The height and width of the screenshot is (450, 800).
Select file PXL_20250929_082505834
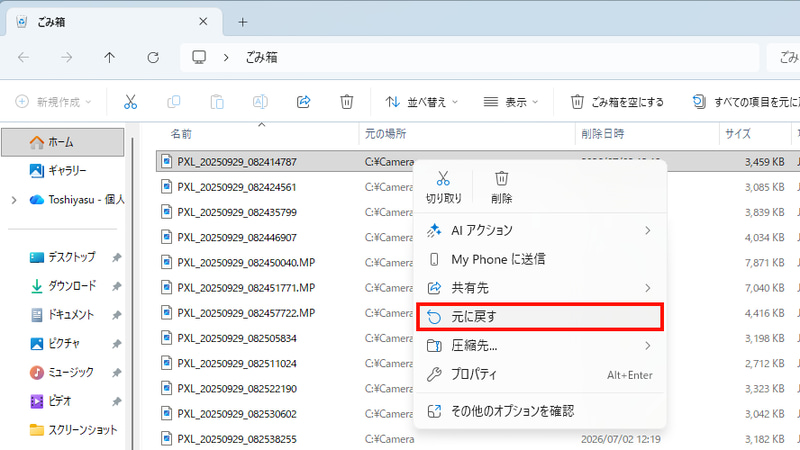click(237, 338)
